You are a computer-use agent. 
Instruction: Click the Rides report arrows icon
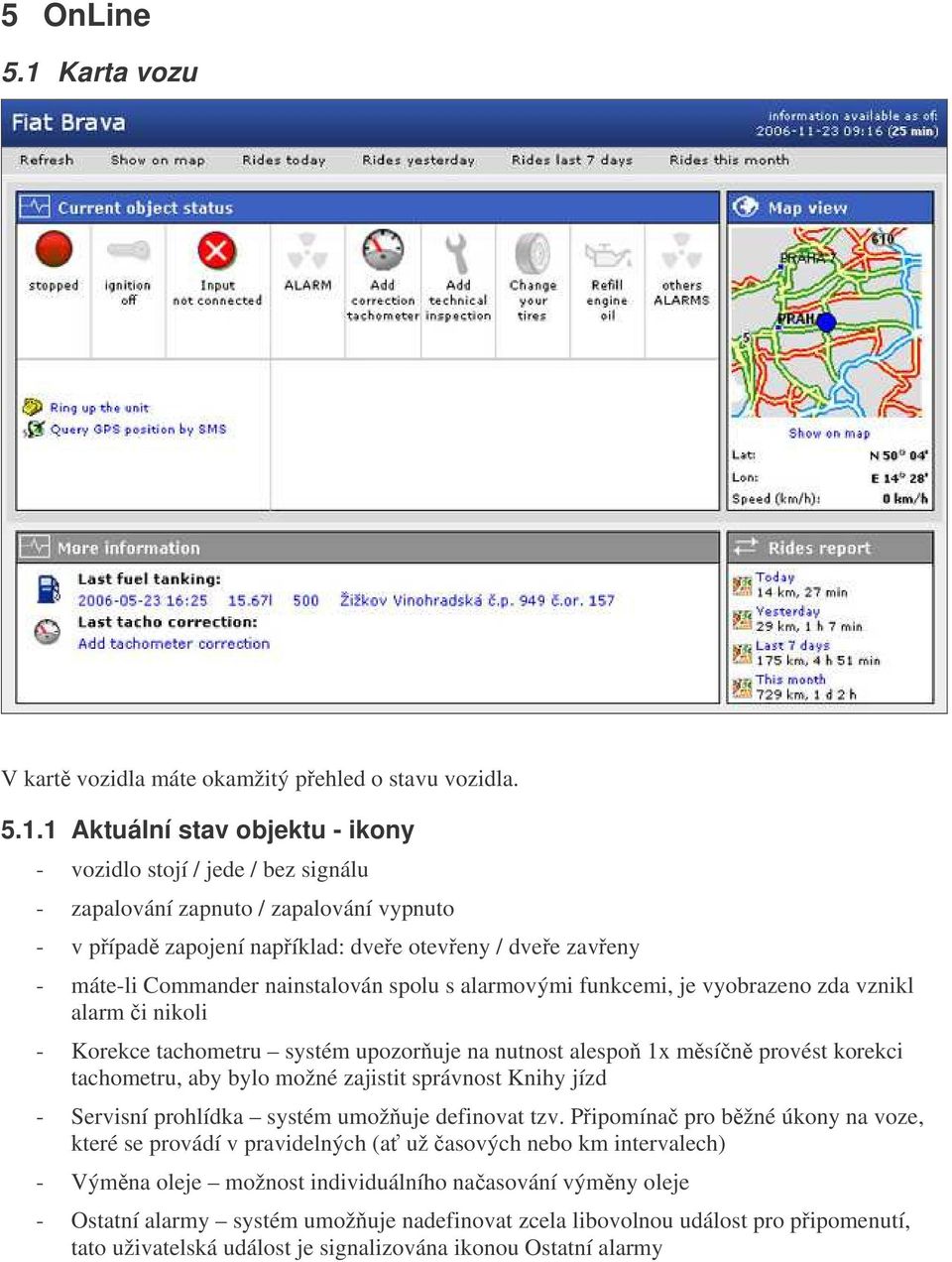tap(745, 547)
